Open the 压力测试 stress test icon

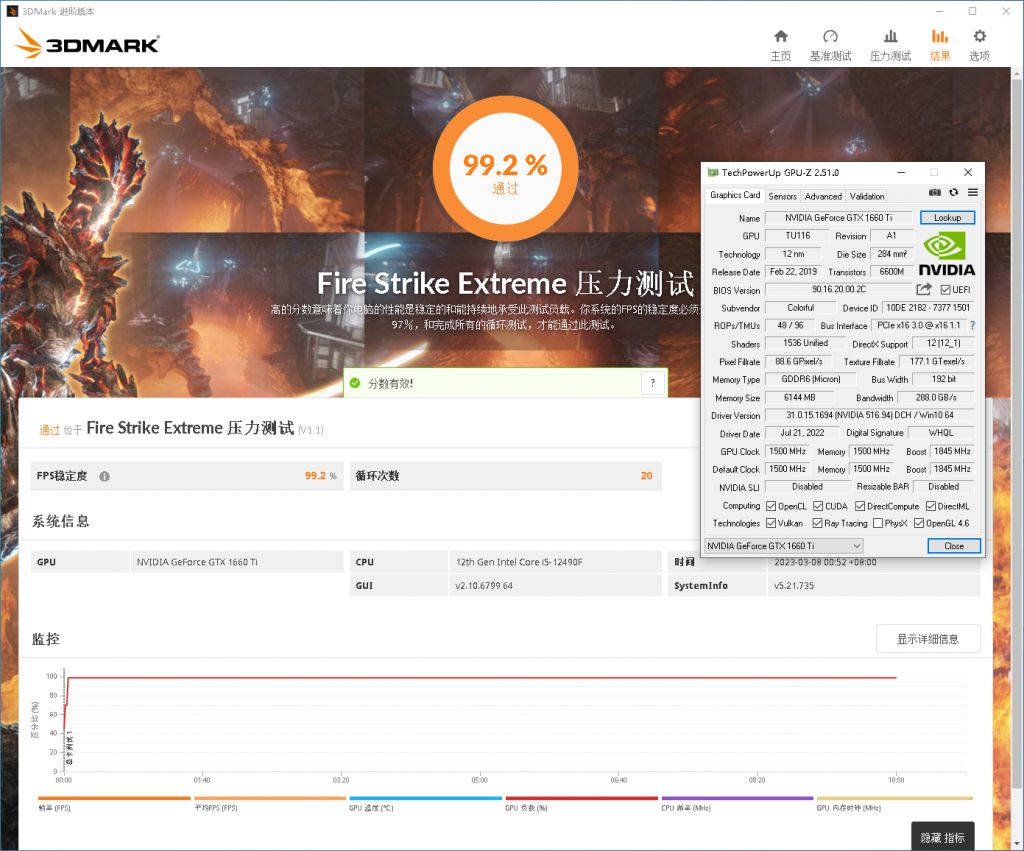click(x=889, y=40)
